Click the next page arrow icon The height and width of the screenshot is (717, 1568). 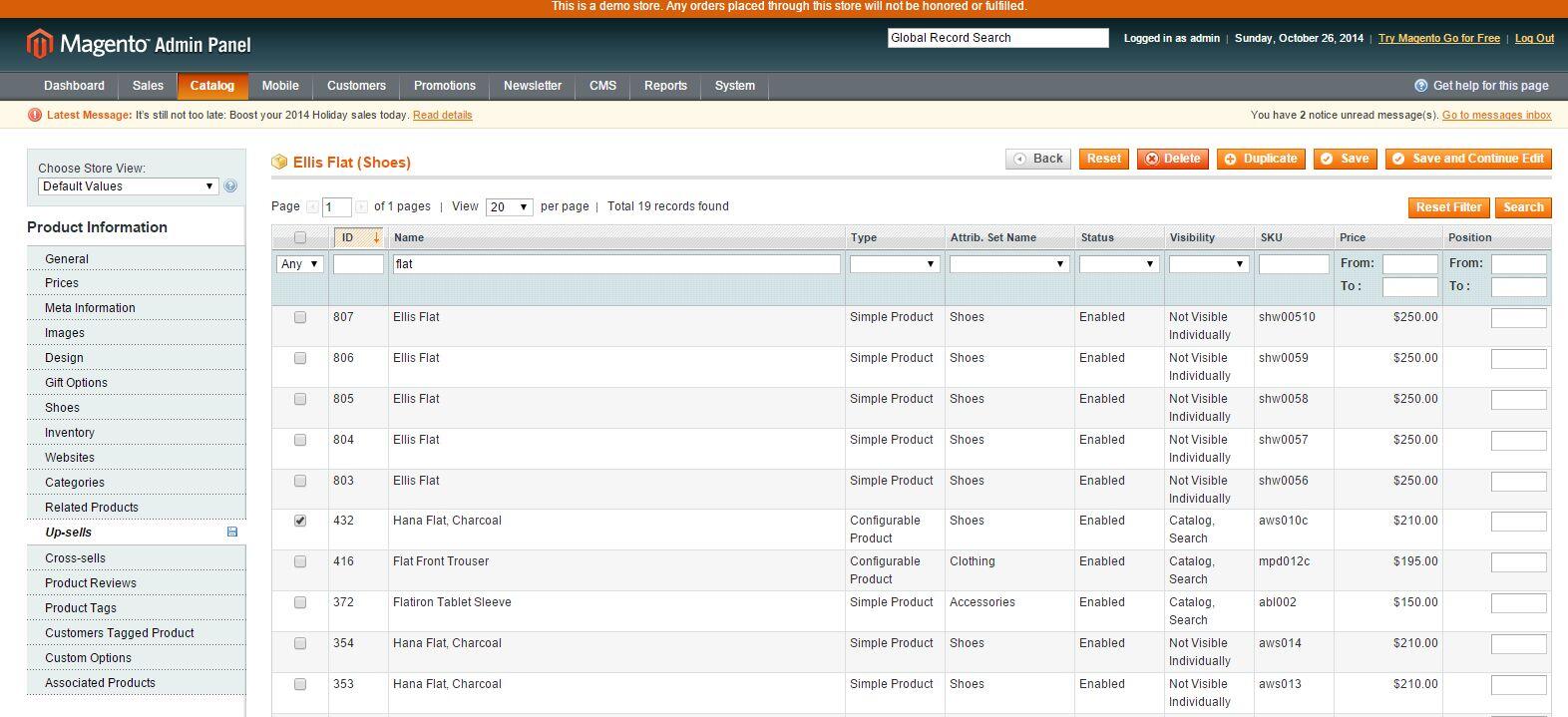point(361,207)
